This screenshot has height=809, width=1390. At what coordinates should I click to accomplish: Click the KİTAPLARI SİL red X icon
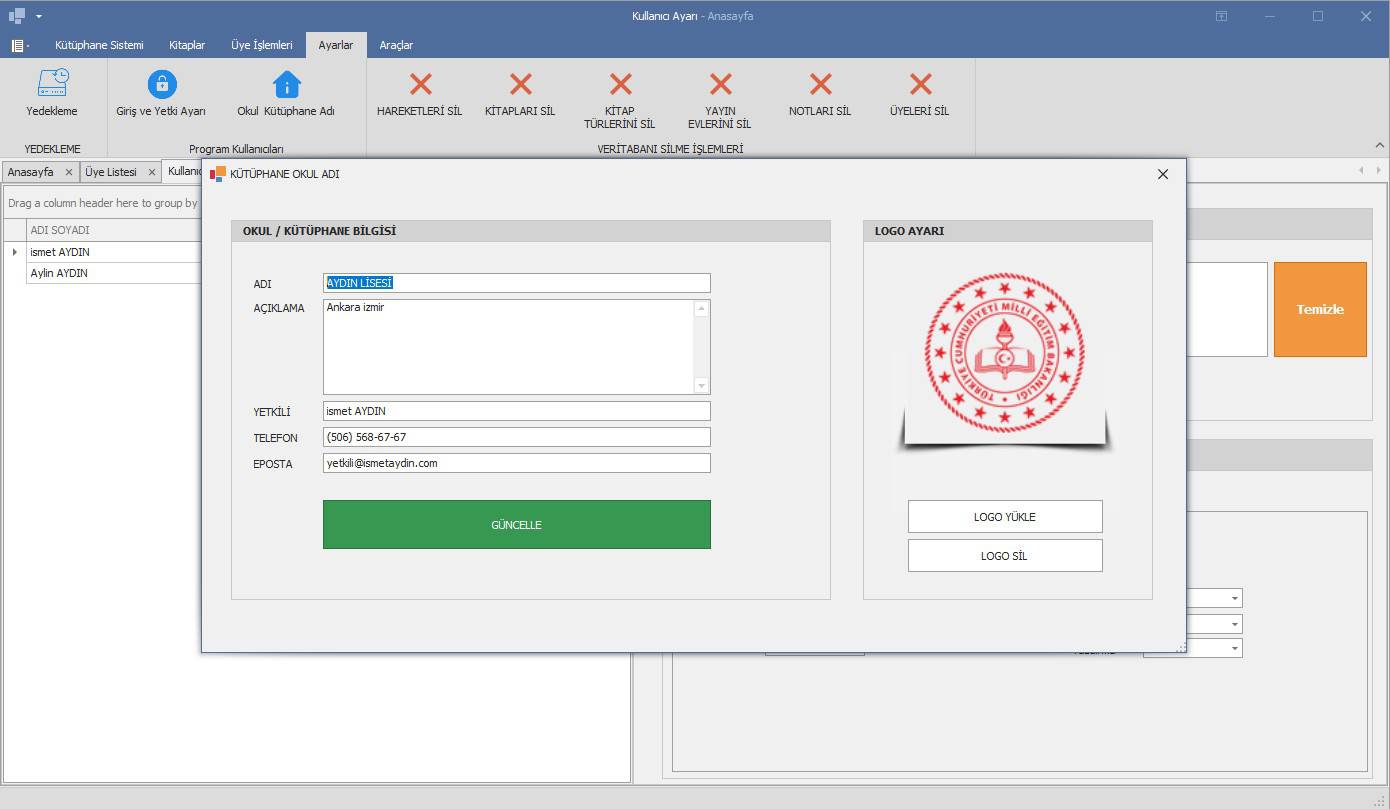[520, 84]
